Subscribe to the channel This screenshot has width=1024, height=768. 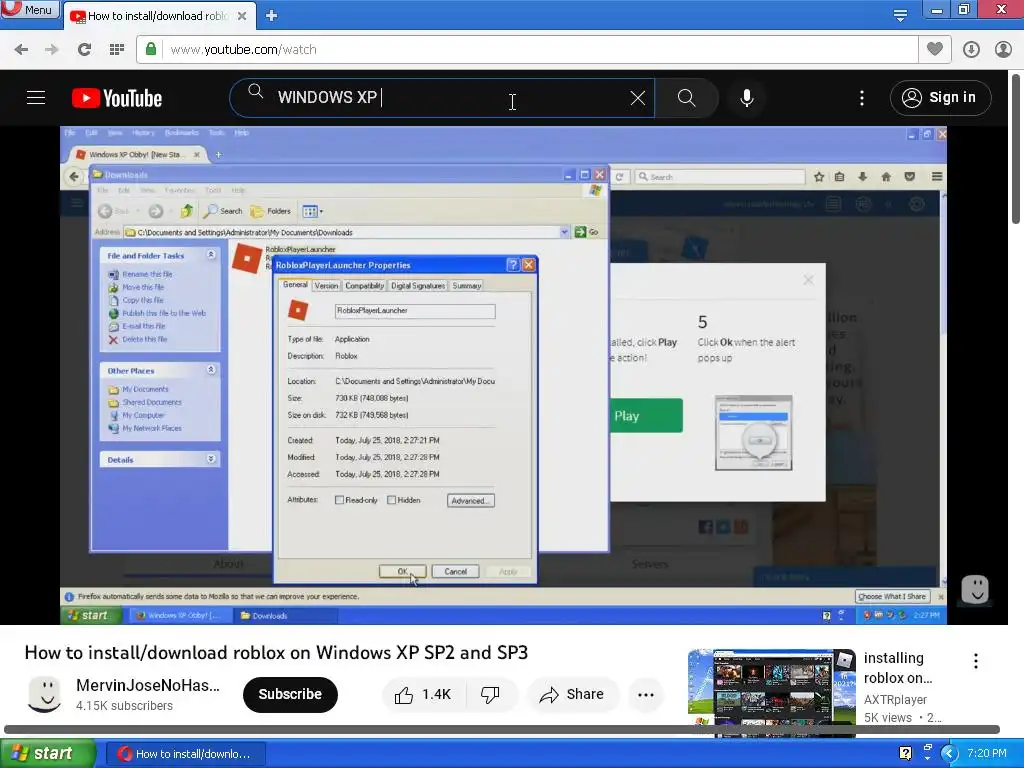(290, 694)
